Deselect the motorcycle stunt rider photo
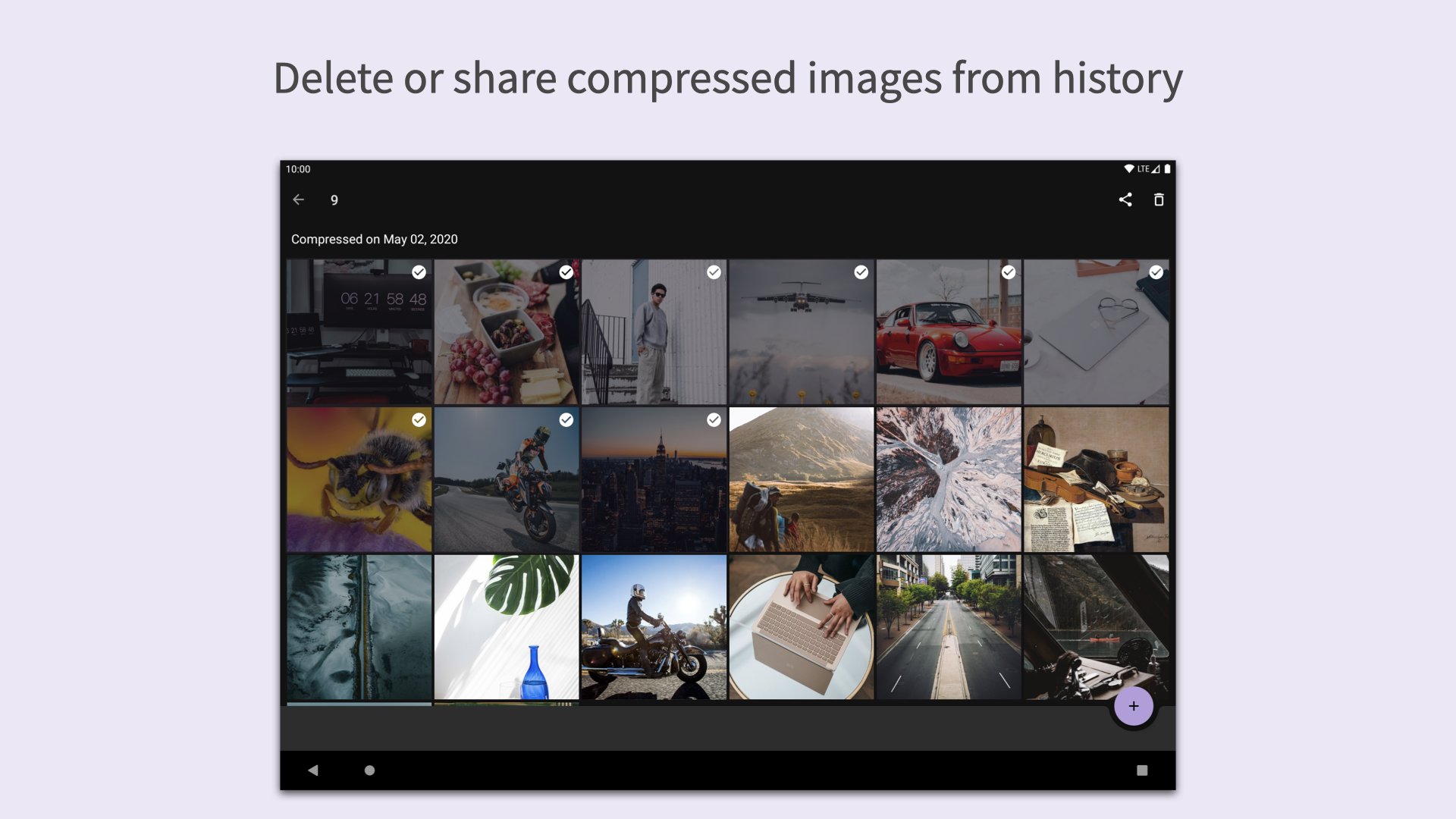The height and width of the screenshot is (819, 1456). 566,419
